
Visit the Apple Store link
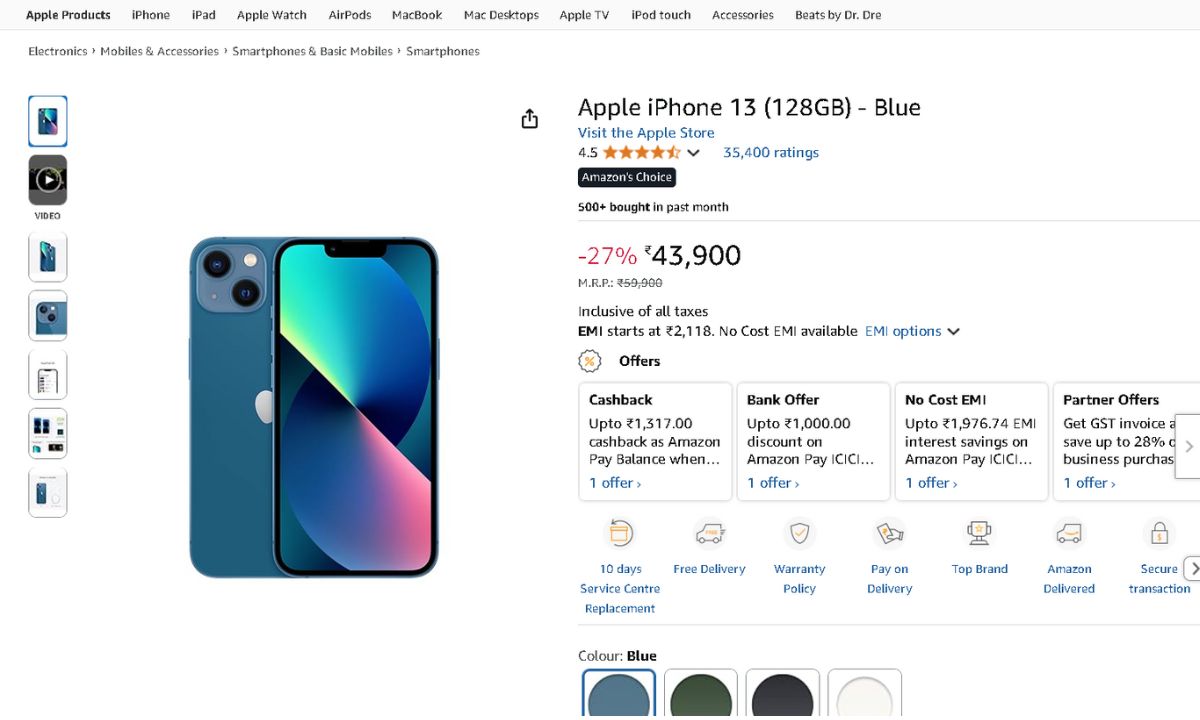646,133
